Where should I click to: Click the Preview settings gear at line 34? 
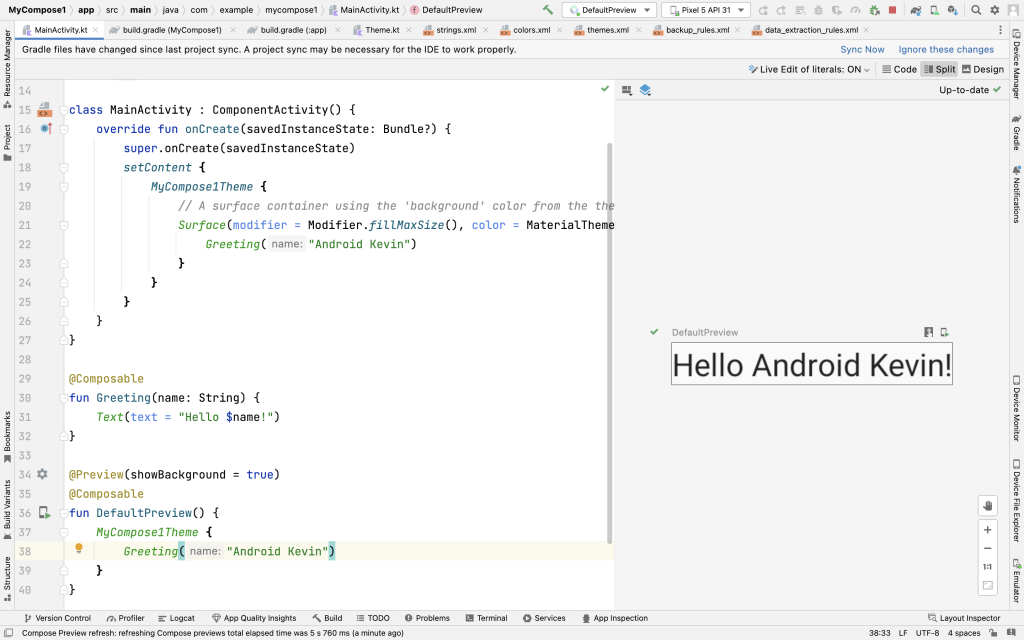pos(42,474)
